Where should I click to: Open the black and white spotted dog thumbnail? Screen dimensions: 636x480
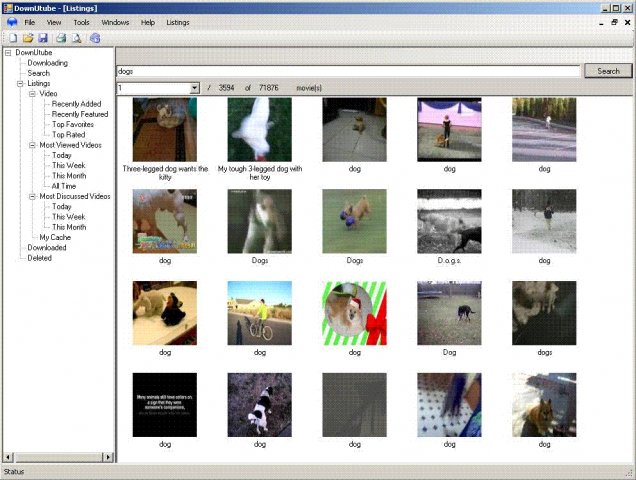coord(260,405)
